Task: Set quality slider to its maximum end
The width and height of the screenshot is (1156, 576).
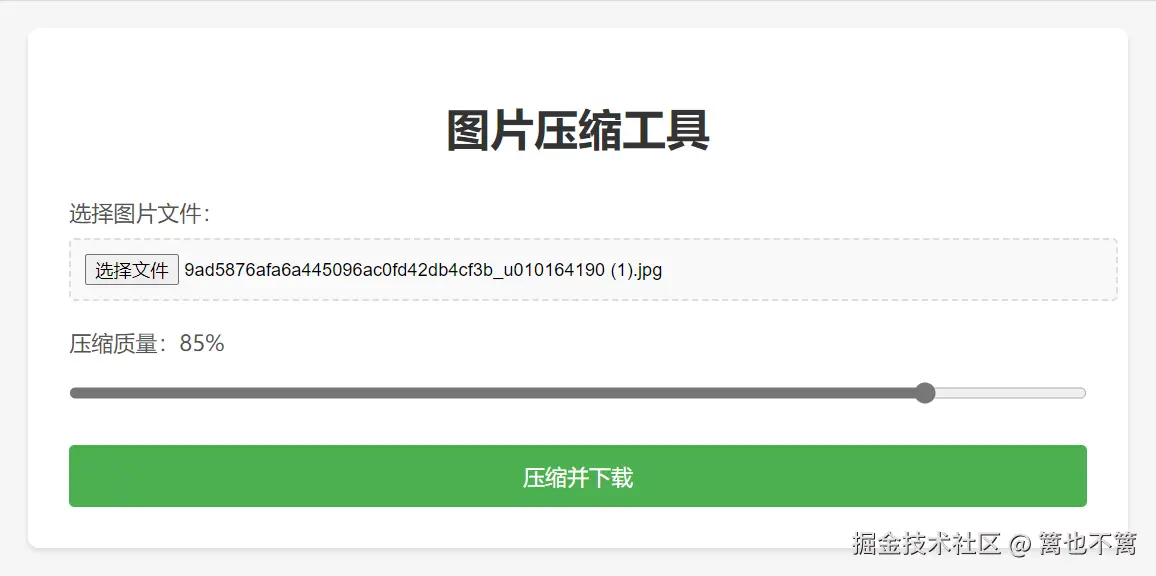Action: point(1084,393)
